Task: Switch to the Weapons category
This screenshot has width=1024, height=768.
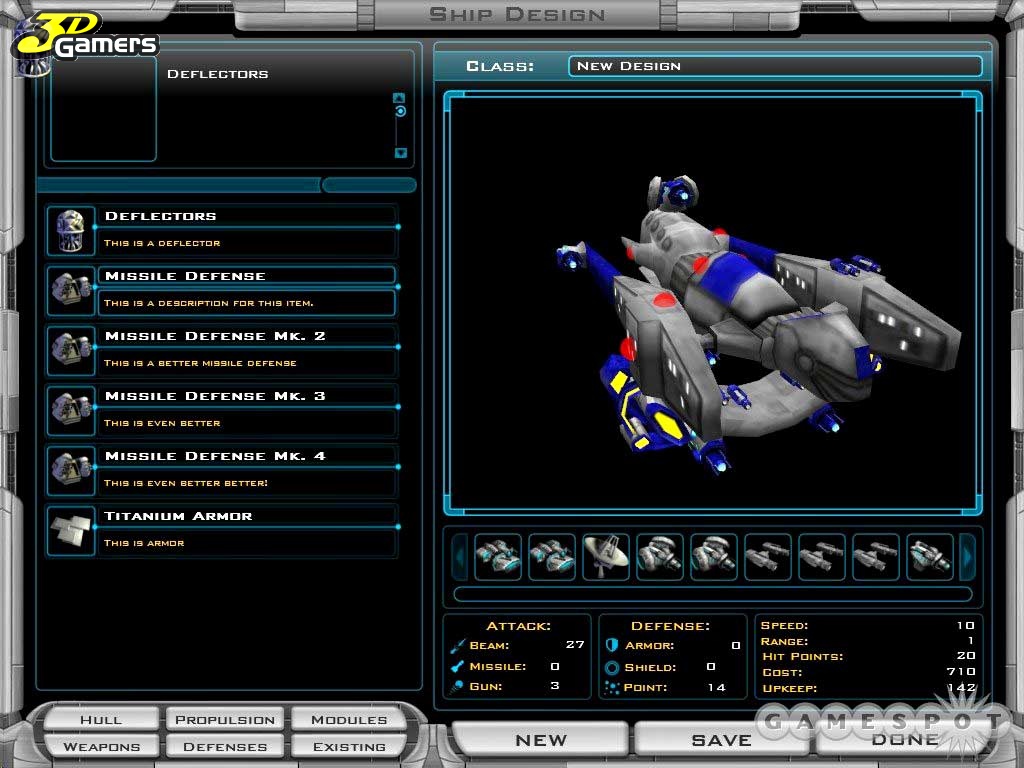Action: (x=100, y=746)
